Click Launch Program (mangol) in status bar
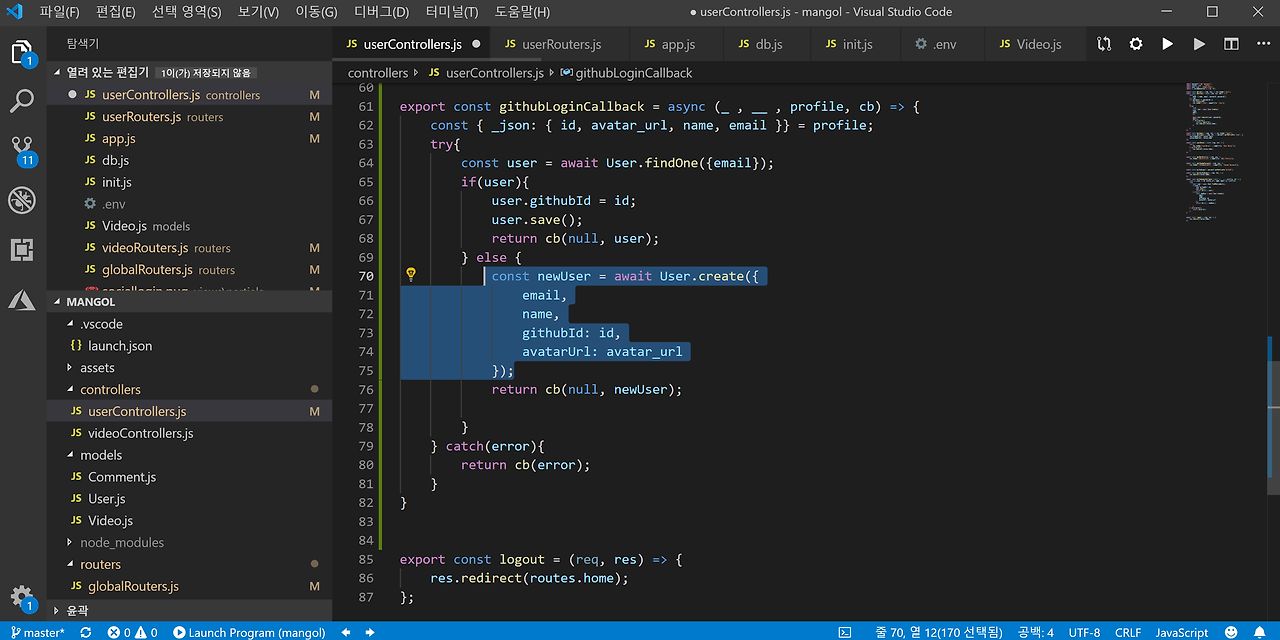Screen dimensions: 1280x640 coord(249,632)
